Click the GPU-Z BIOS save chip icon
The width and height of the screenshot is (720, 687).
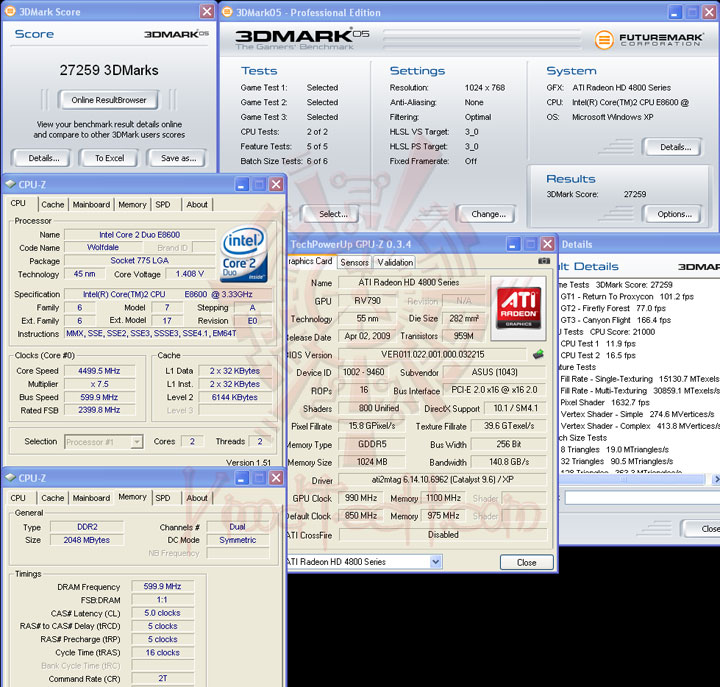539,354
